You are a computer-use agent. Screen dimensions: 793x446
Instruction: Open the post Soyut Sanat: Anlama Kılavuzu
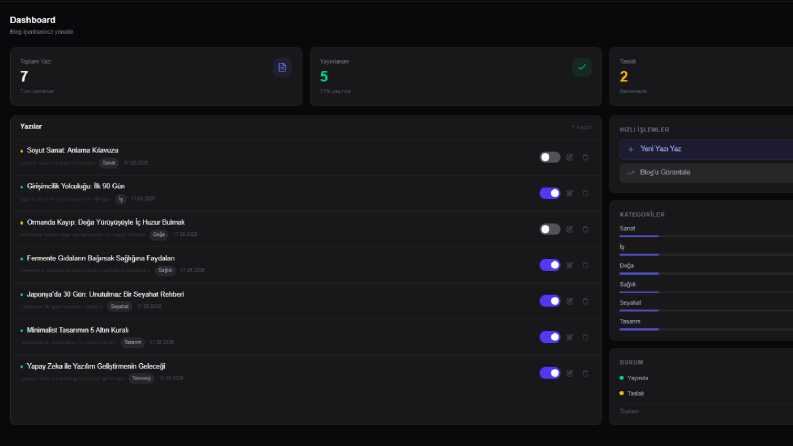click(x=72, y=150)
